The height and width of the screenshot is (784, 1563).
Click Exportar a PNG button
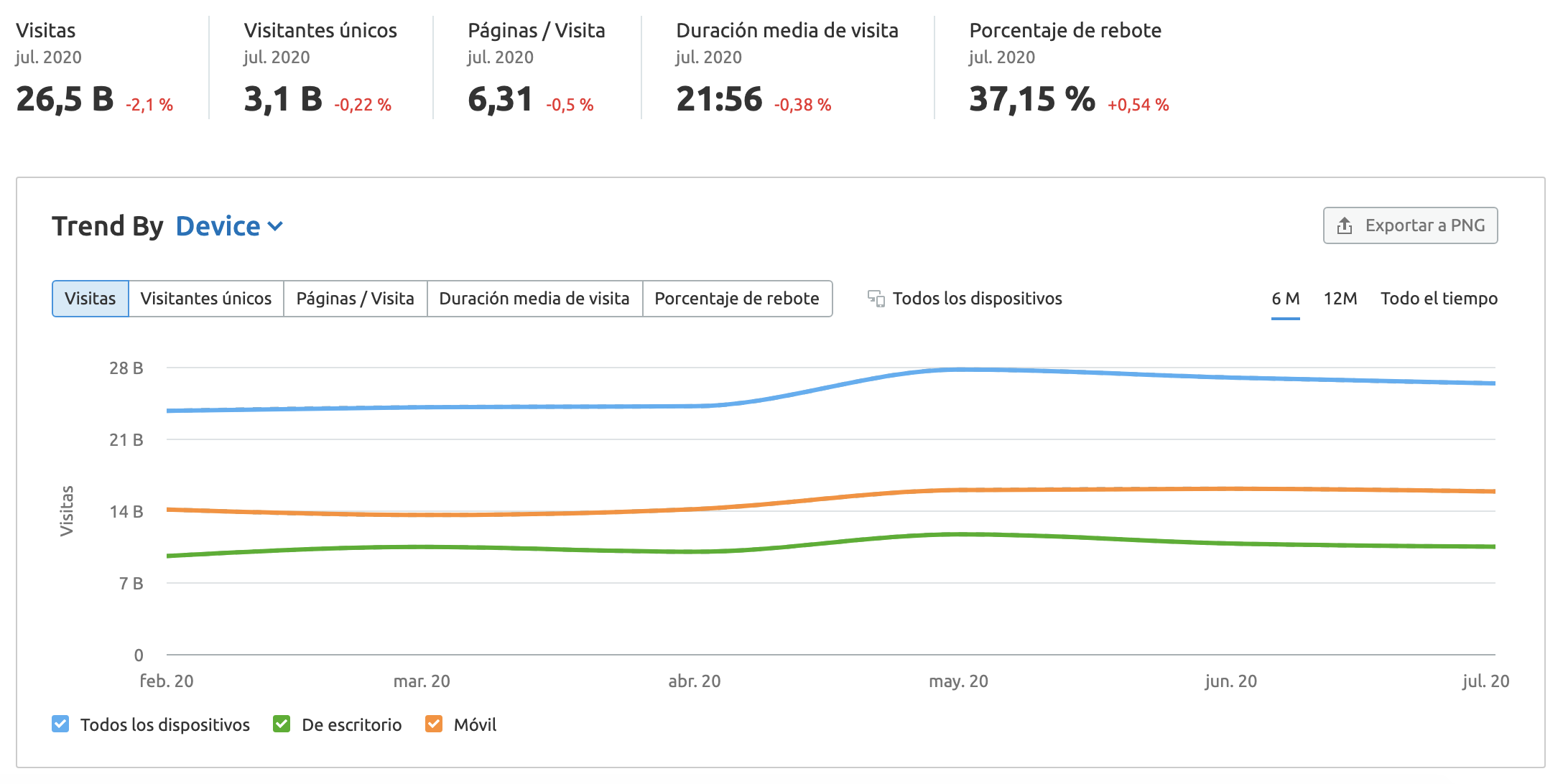[x=1410, y=225]
